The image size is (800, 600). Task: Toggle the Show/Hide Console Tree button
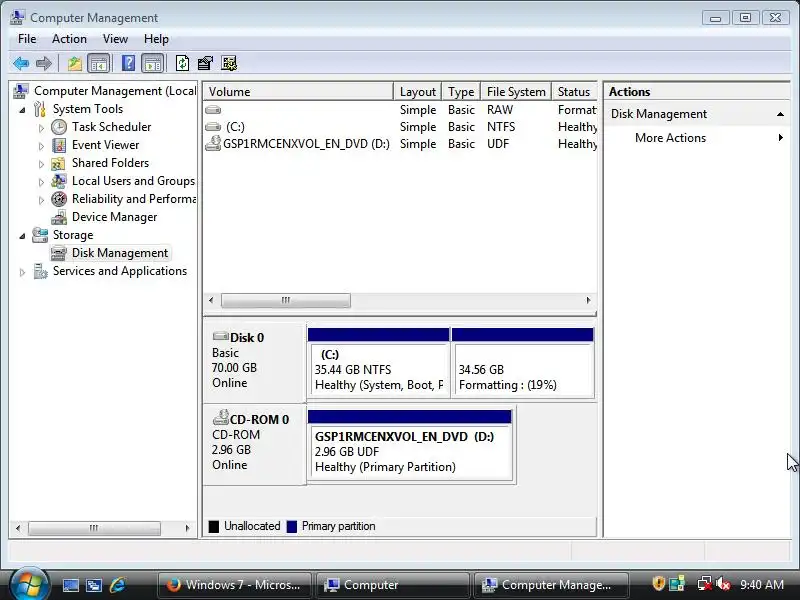98,64
